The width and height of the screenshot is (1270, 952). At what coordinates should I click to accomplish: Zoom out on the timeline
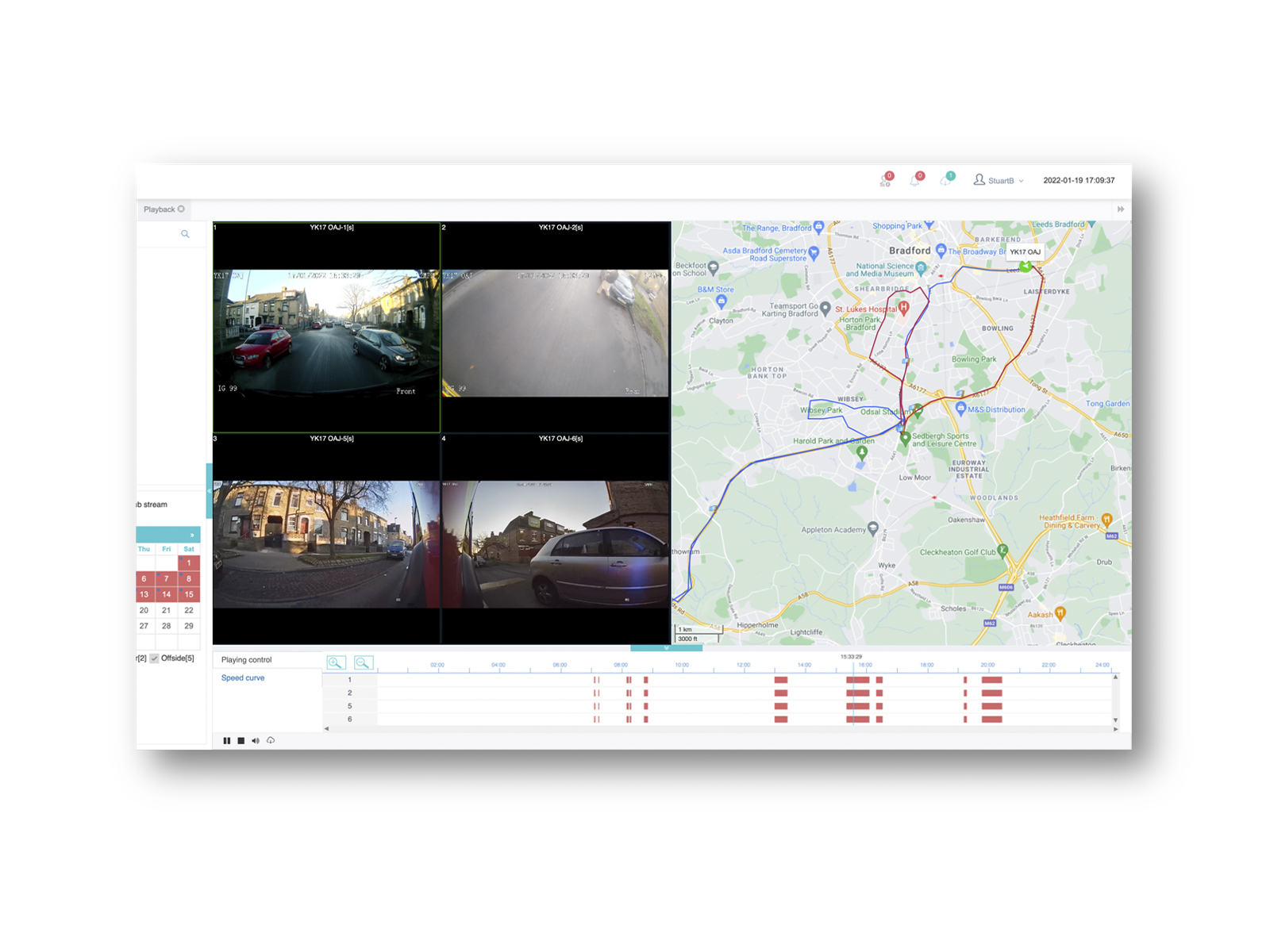tap(363, 663)
